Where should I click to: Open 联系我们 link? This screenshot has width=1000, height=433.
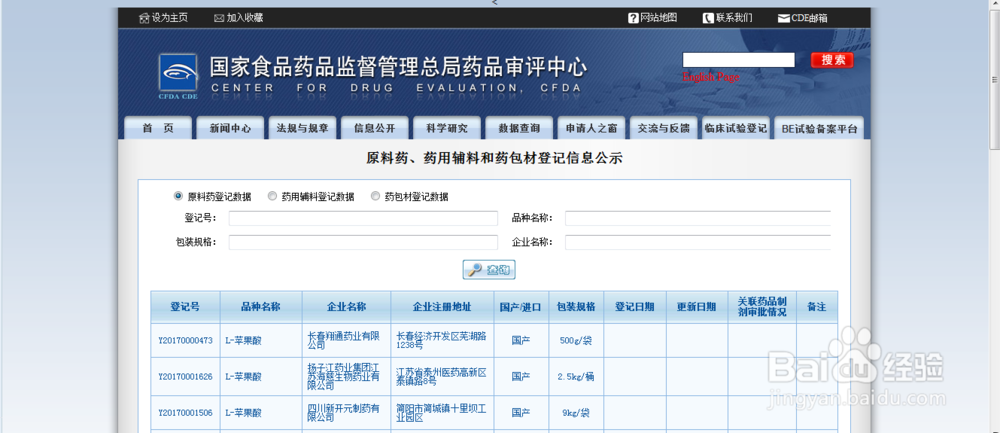734,18
